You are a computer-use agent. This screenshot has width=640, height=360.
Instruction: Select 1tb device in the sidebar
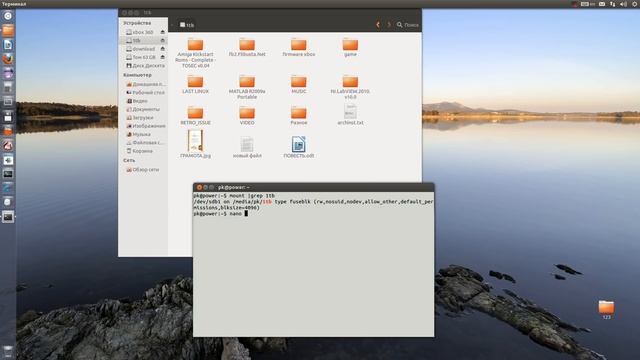click(142, 40)
